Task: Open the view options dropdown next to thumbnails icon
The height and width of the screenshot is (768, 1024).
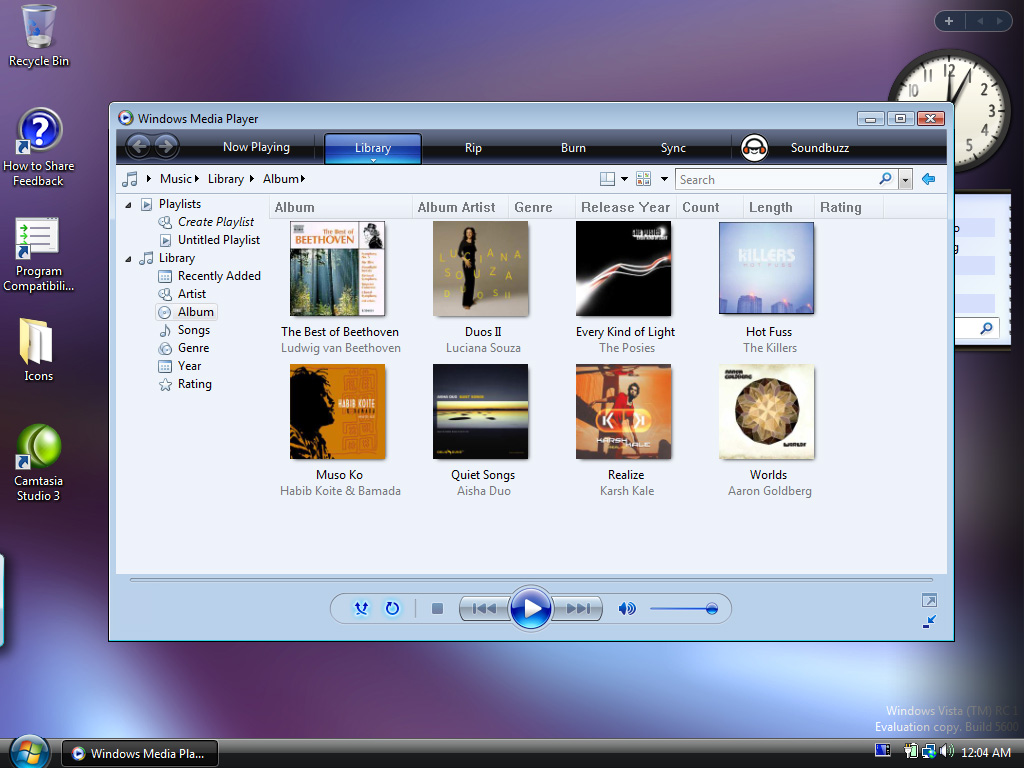Action: point(663,178)
